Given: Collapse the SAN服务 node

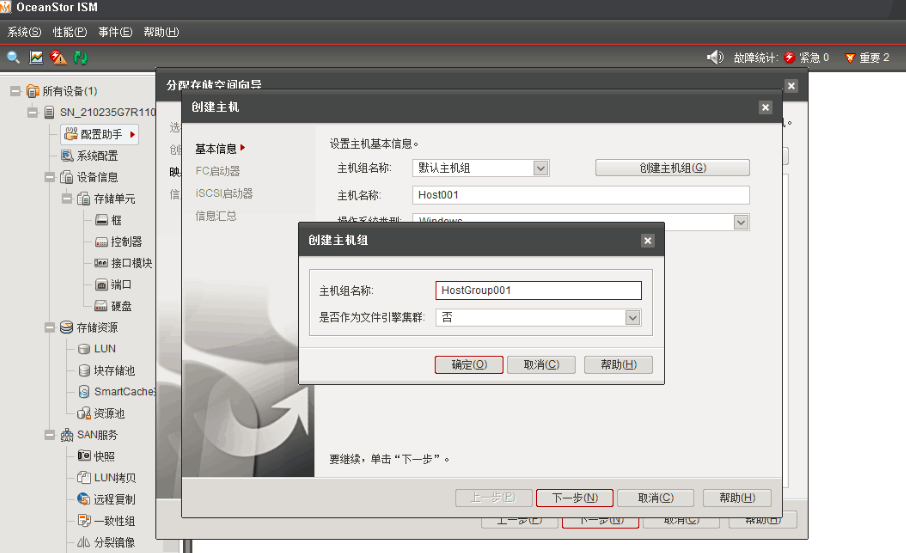Looking at the screenshot, I should [x=50, y=435].
